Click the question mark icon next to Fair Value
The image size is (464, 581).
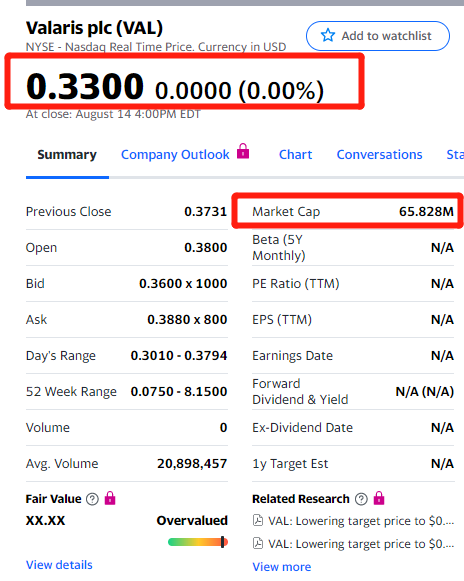[x=92, y=499]
